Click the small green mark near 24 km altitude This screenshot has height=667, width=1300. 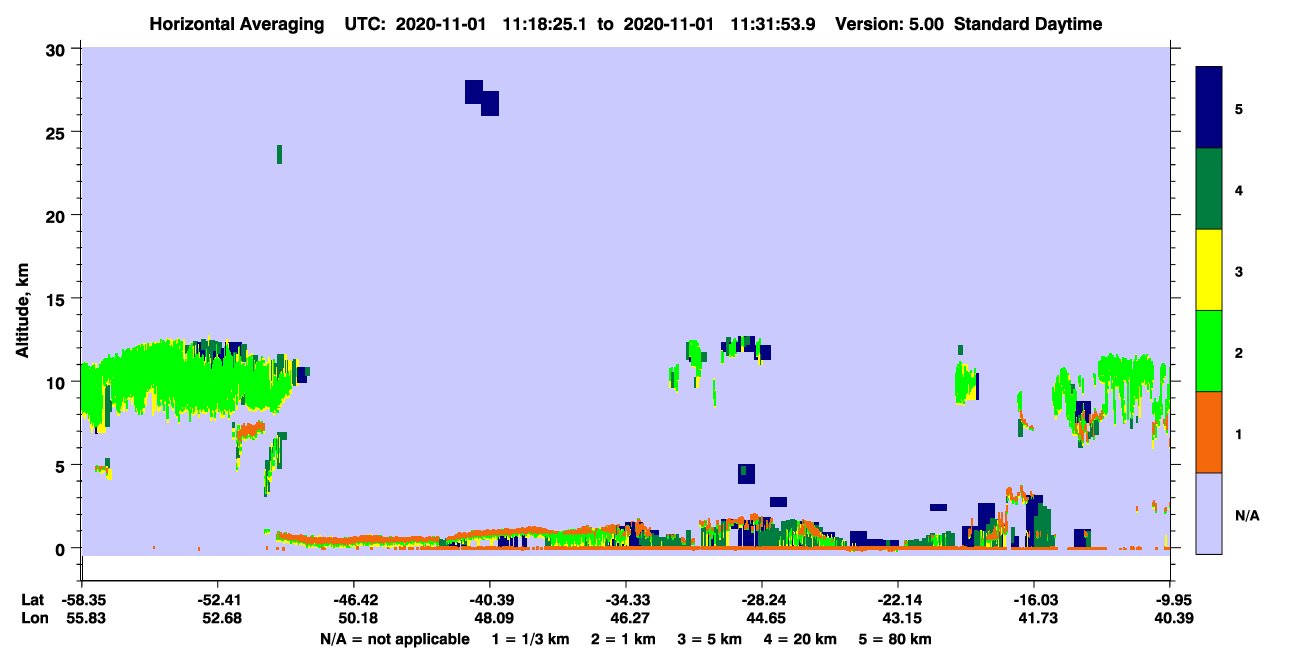279,154
